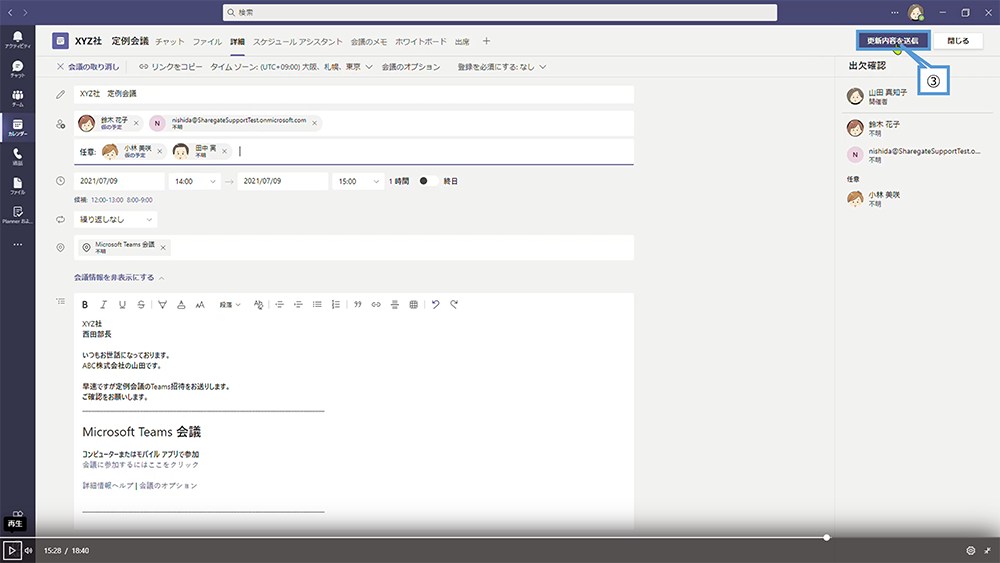Open the ホワイトボード tab
This screenshot has height=563, width=1000.
(421, 41)
